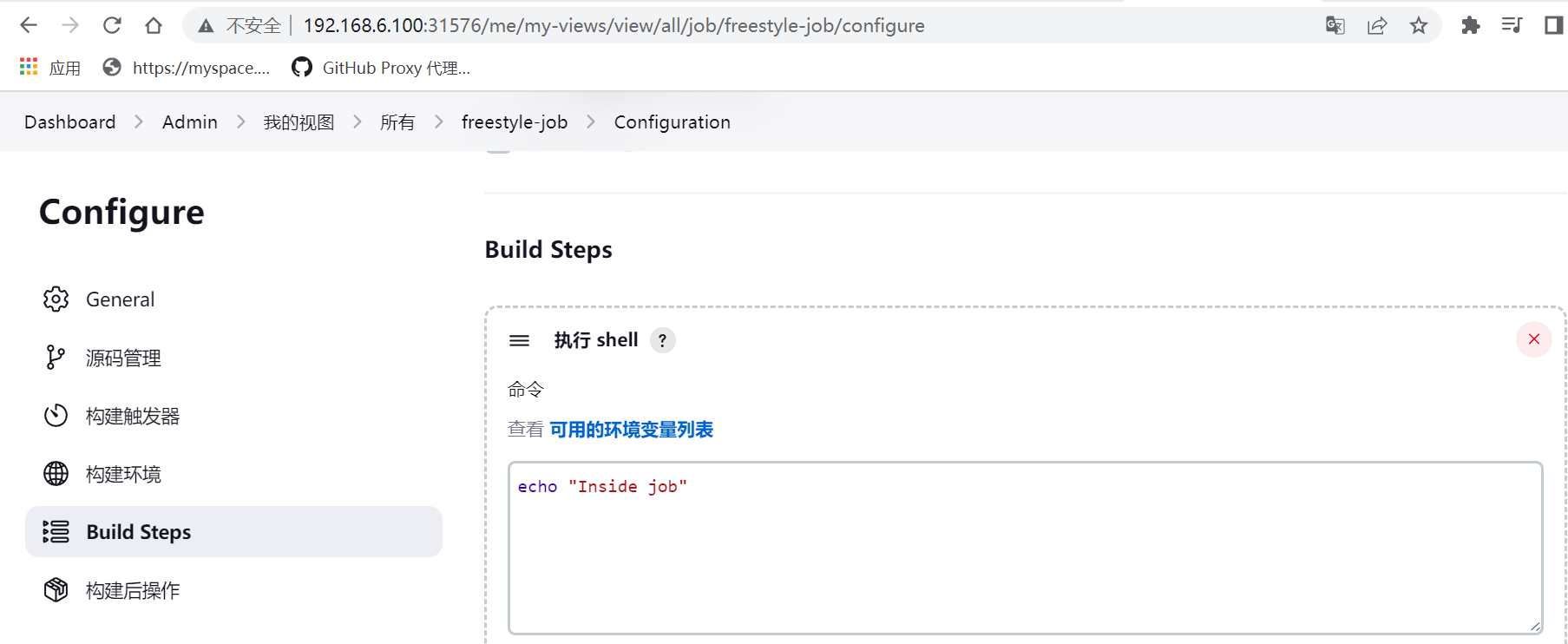Screen dimensions: 1568x644
Task: Click the address bar URL
Action: click(x=613, y=25)
